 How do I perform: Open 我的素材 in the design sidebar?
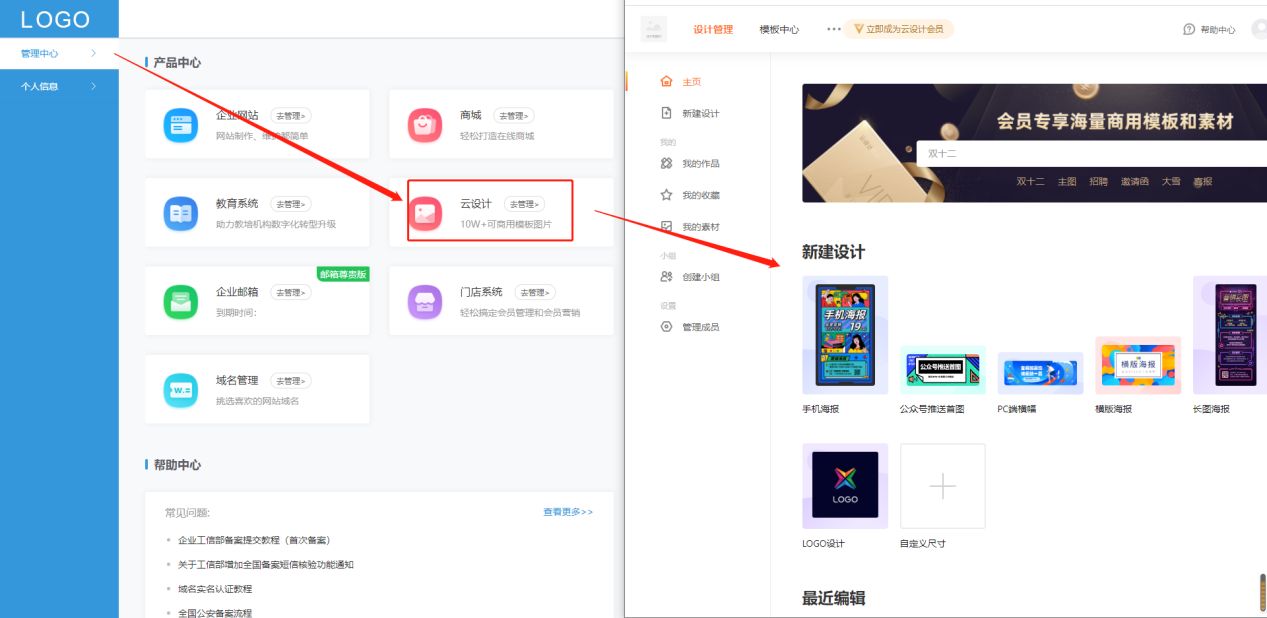tap(690, 227)
